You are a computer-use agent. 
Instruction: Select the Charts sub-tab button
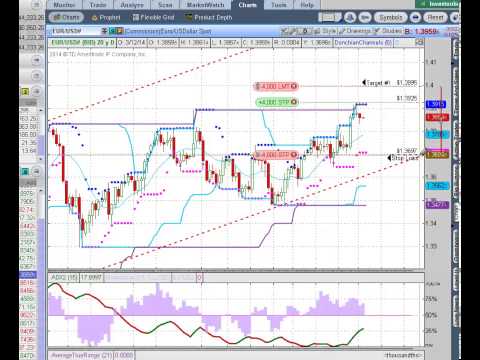(x=67, y=17)
